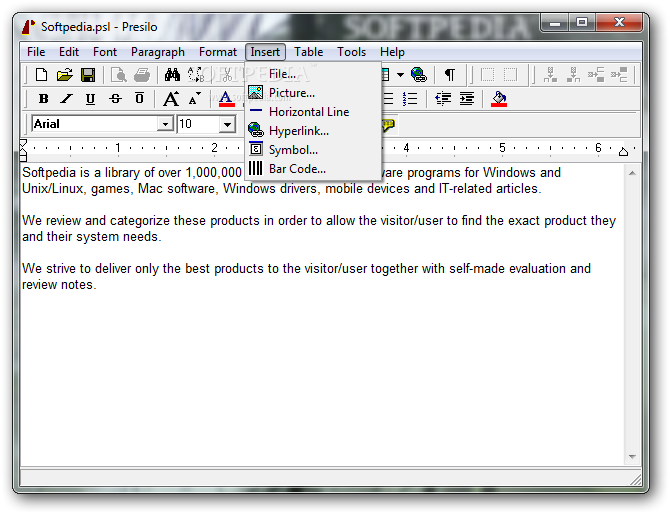Toggle Italic formatting
Image resolution: width=670 pixels, height=514 pixels.
pos(66,99)
